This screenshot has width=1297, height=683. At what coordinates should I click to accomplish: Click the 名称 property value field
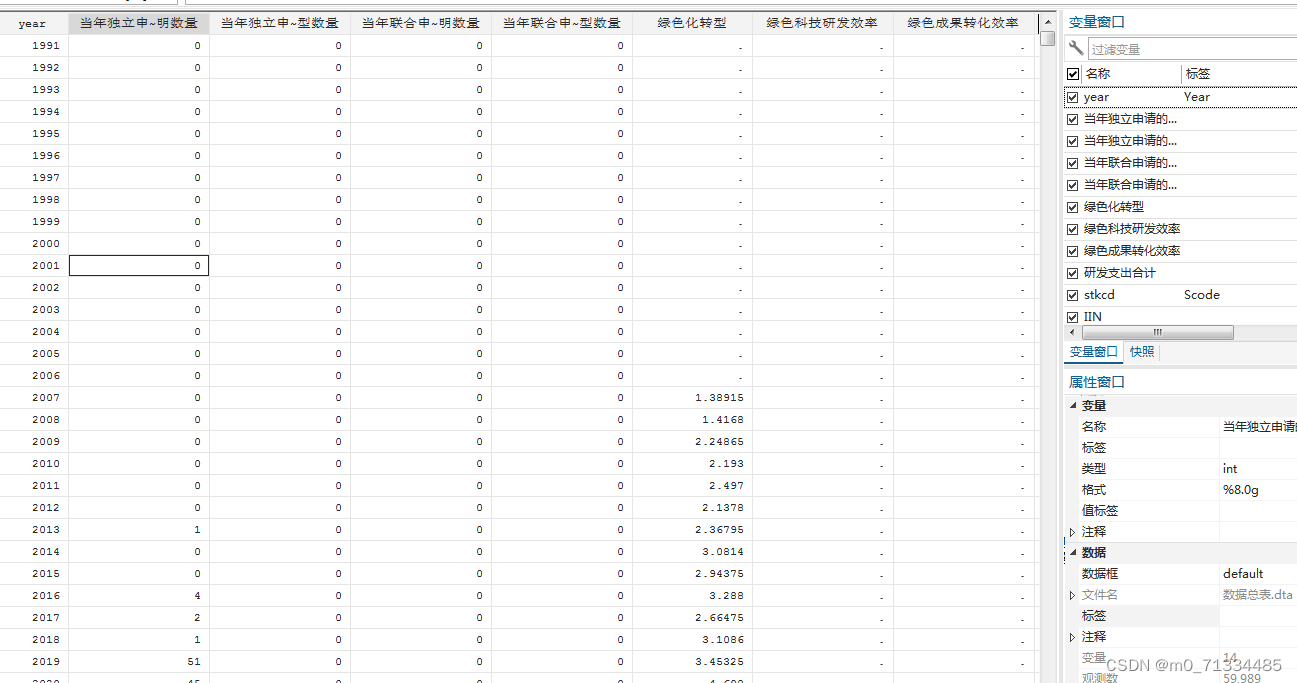(1258, 427)
